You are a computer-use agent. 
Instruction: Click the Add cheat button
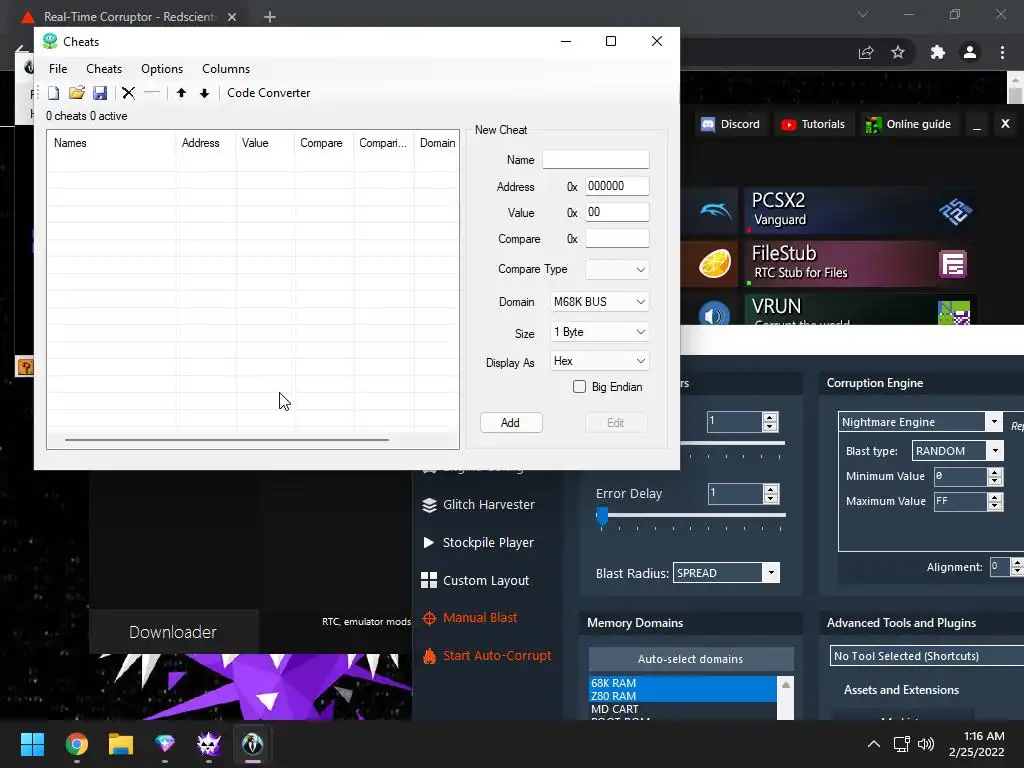pos(511,423)
